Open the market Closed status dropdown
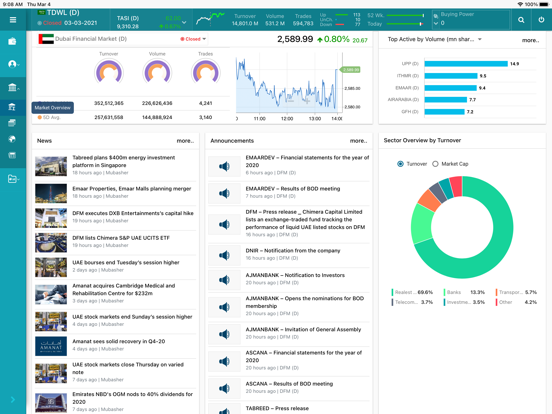The width and height of the screenshot is (552, 414). pyautogui.click(x=193, y=39)
